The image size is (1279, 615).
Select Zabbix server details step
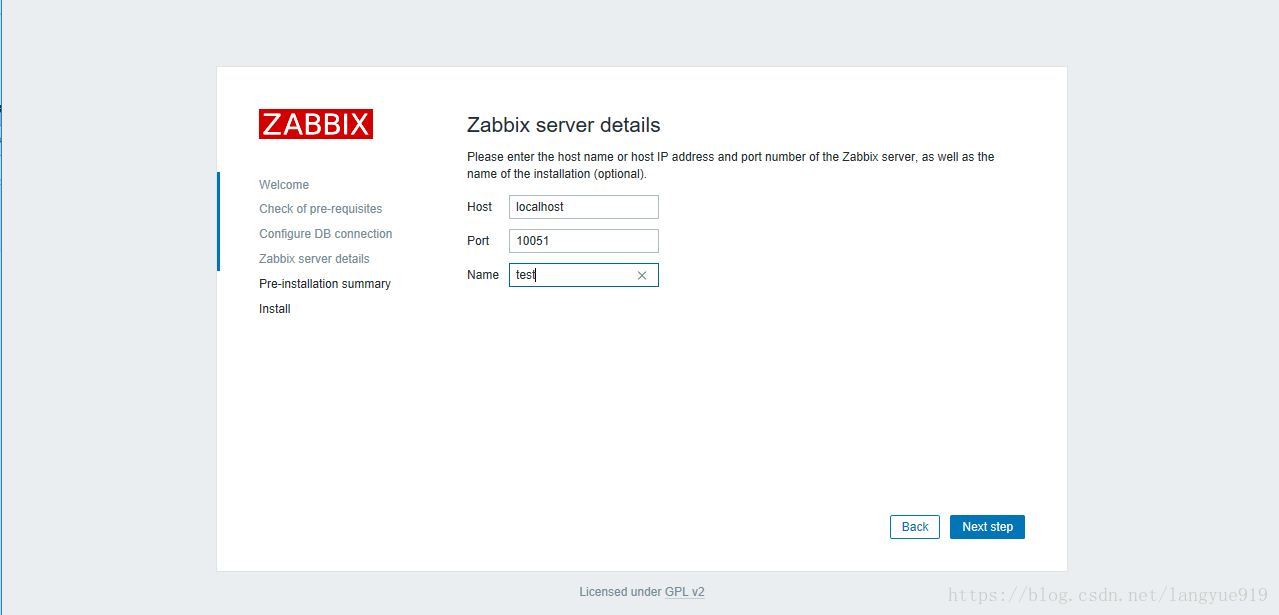[314, 259]
